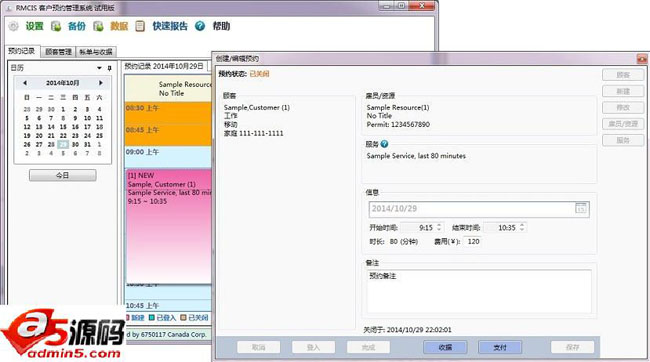Click 关闭于: 2014/10/29 22:02:01 text
The width and height of the screenshot is (650, 362).
pos(407,330)
